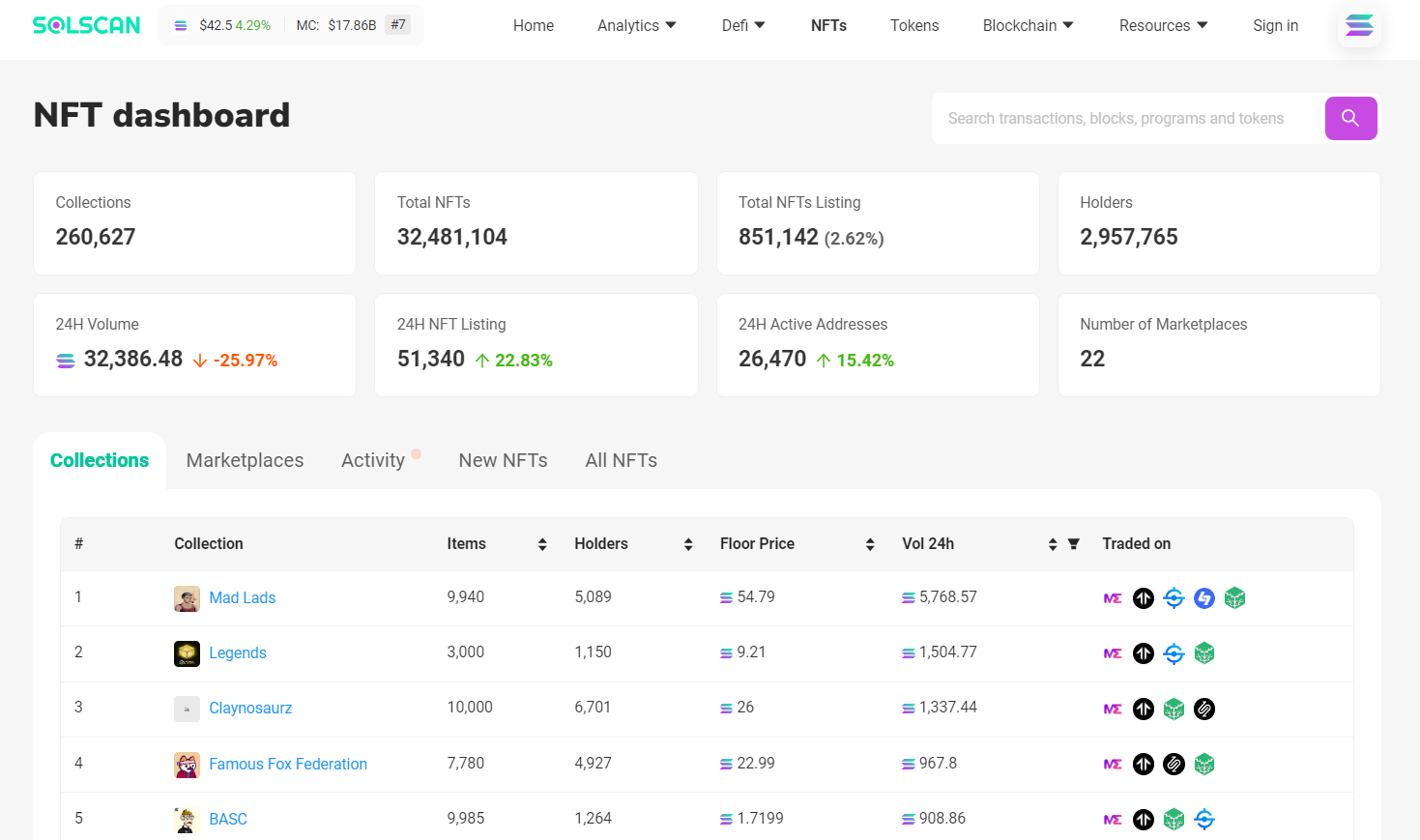Switch to the New NFTs tab

(503, 460)
